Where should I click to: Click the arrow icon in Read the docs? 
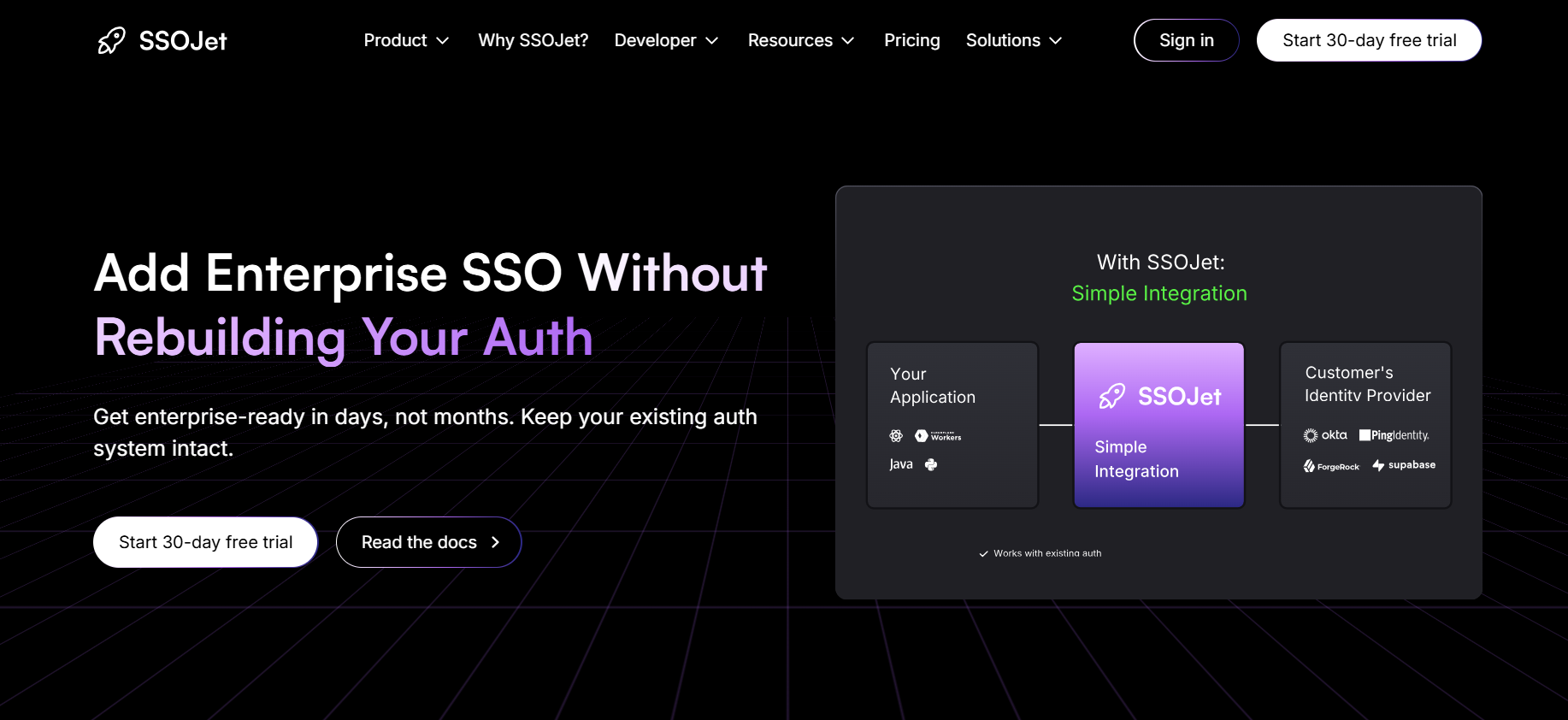[495, 542]
